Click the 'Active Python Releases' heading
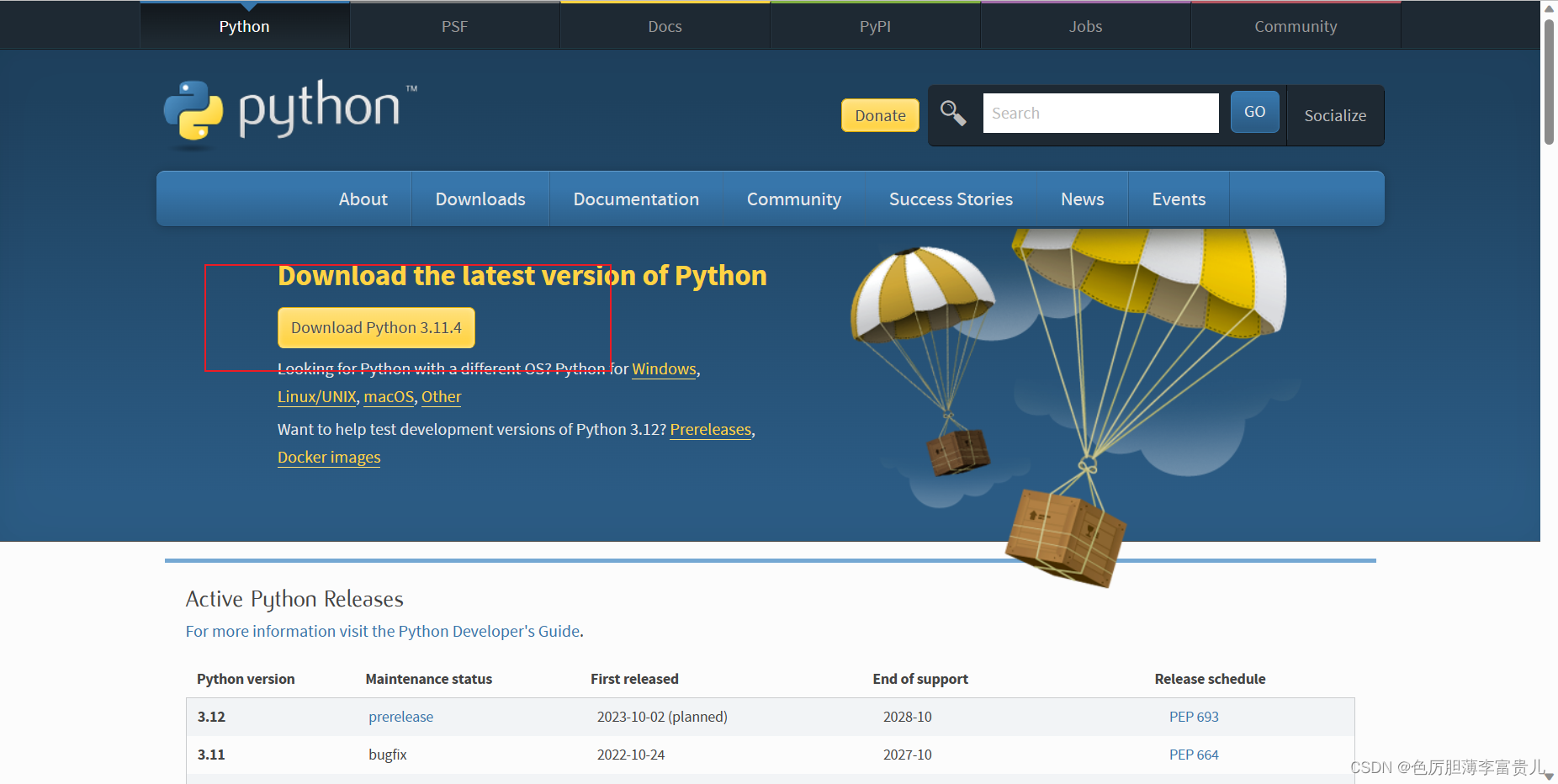Image resolution: width=1558 pixels, height=784 pixels. 294,599
